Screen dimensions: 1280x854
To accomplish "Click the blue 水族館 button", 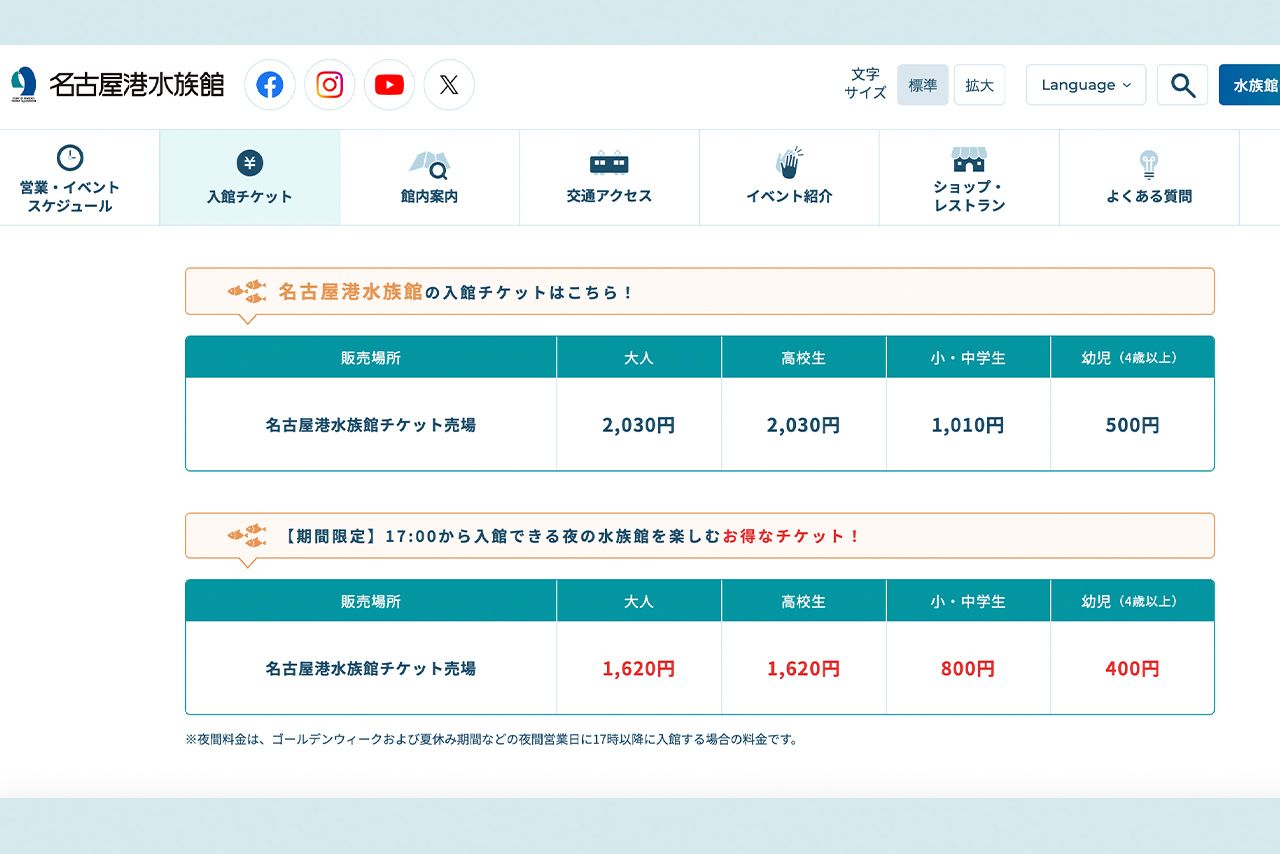I will (x=1250, y=85).
